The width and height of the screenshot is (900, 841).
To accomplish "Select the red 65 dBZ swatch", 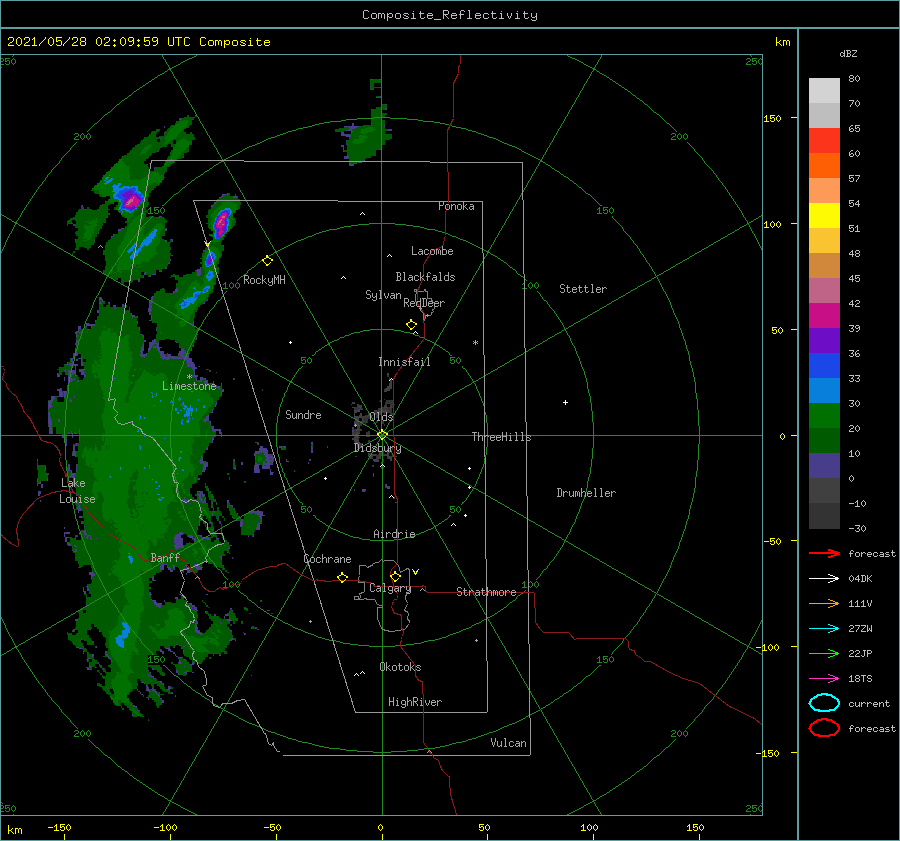I will click(x=824, y=141).
